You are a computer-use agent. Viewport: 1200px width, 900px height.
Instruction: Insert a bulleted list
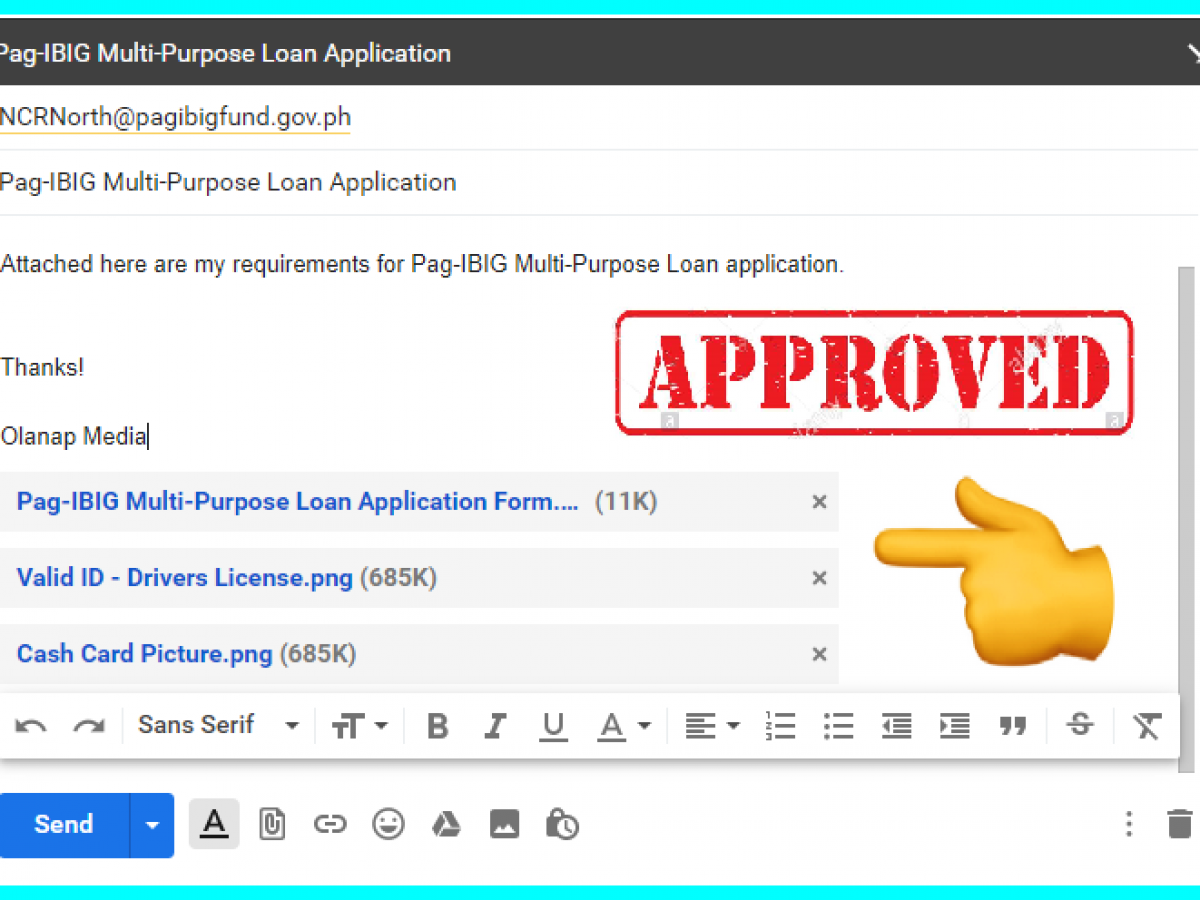(x=838, y=726)
